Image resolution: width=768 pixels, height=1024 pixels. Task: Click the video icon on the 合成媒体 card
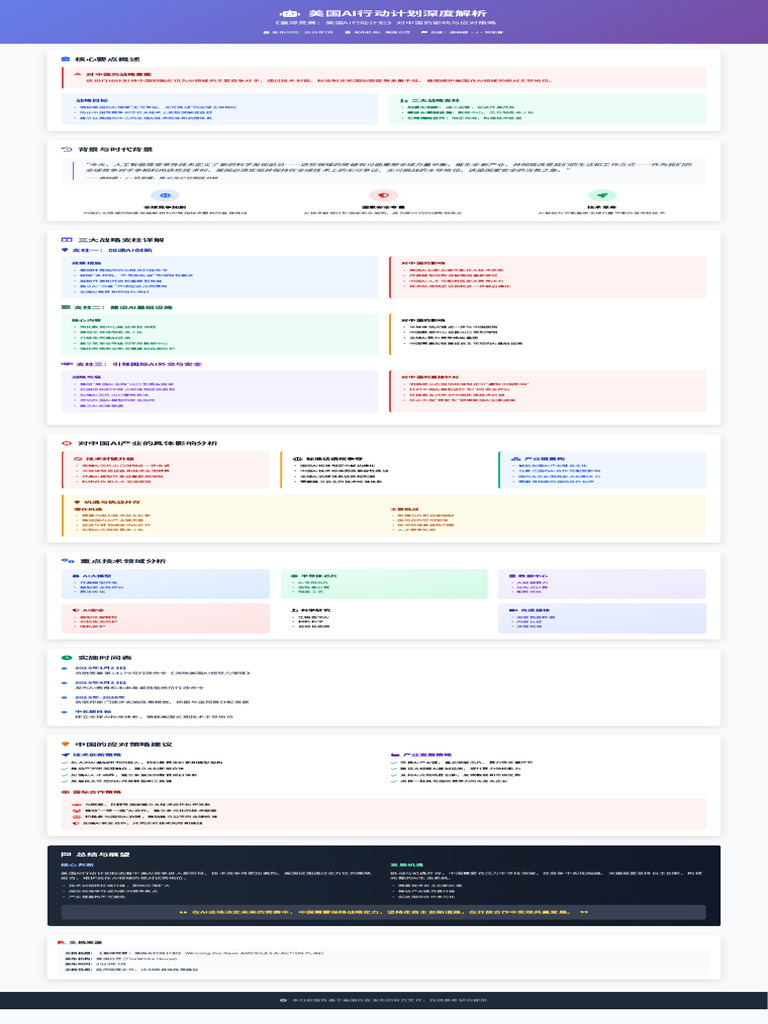(x=513, y=610)
